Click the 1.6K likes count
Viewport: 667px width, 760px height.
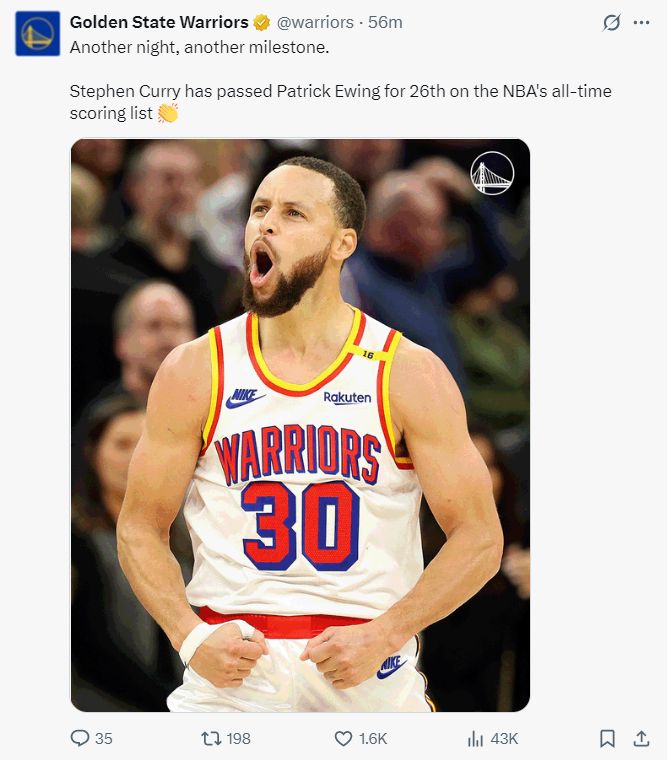point(373,739)
